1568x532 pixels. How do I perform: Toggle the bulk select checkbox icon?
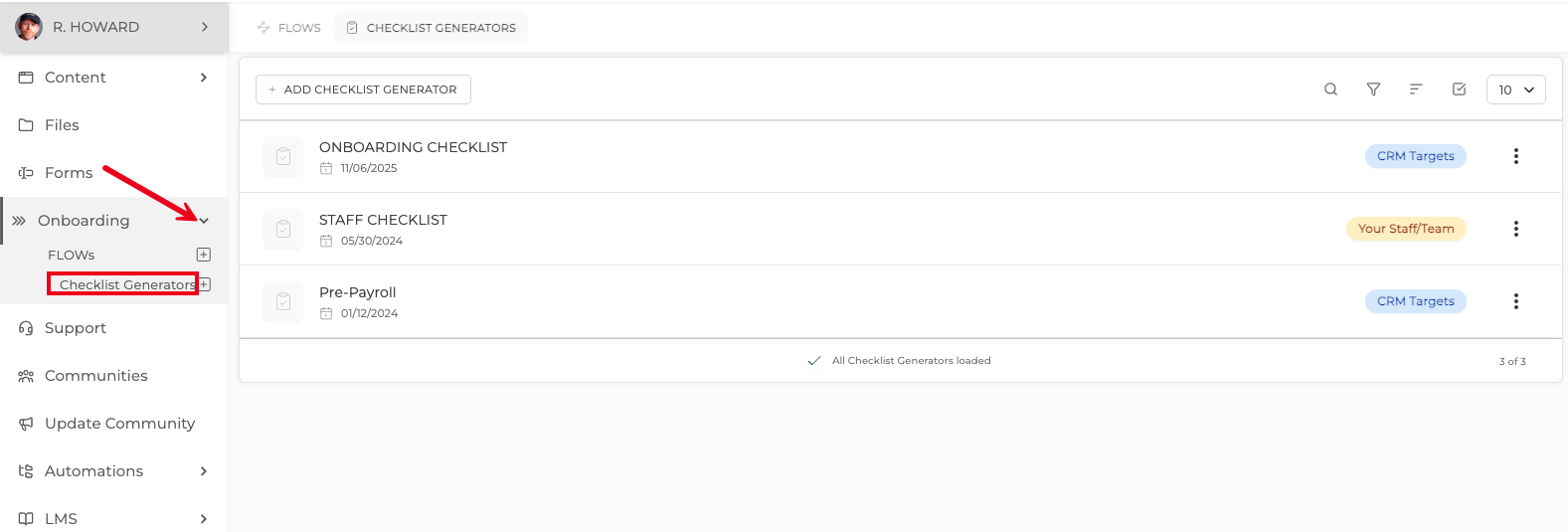(x=1459, y=89)
